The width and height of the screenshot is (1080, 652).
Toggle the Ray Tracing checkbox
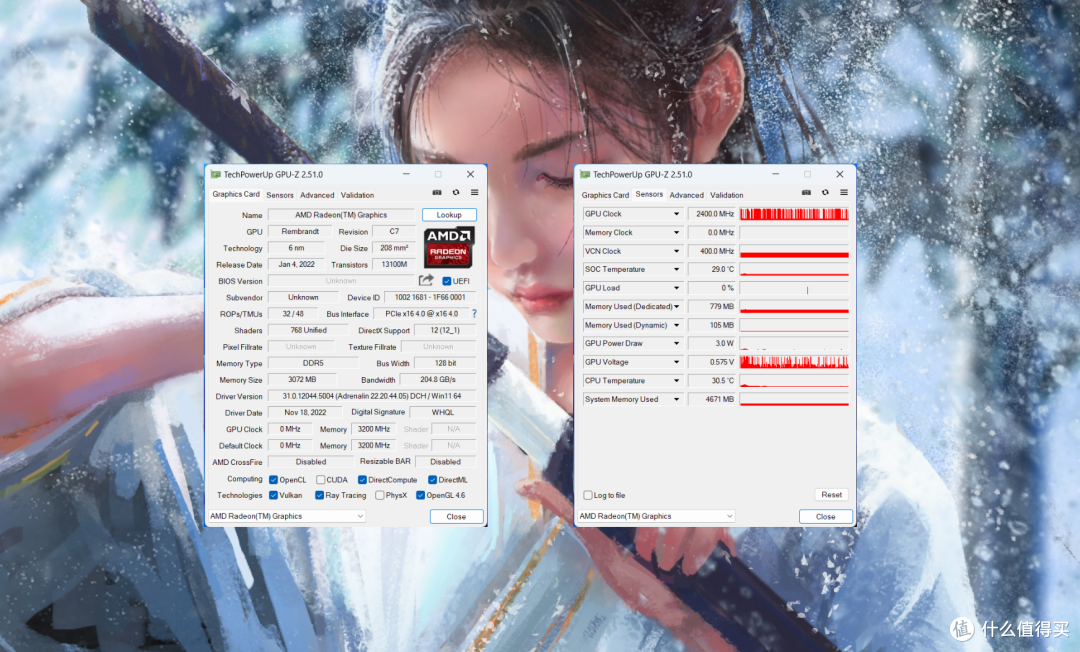coord(320,495)
